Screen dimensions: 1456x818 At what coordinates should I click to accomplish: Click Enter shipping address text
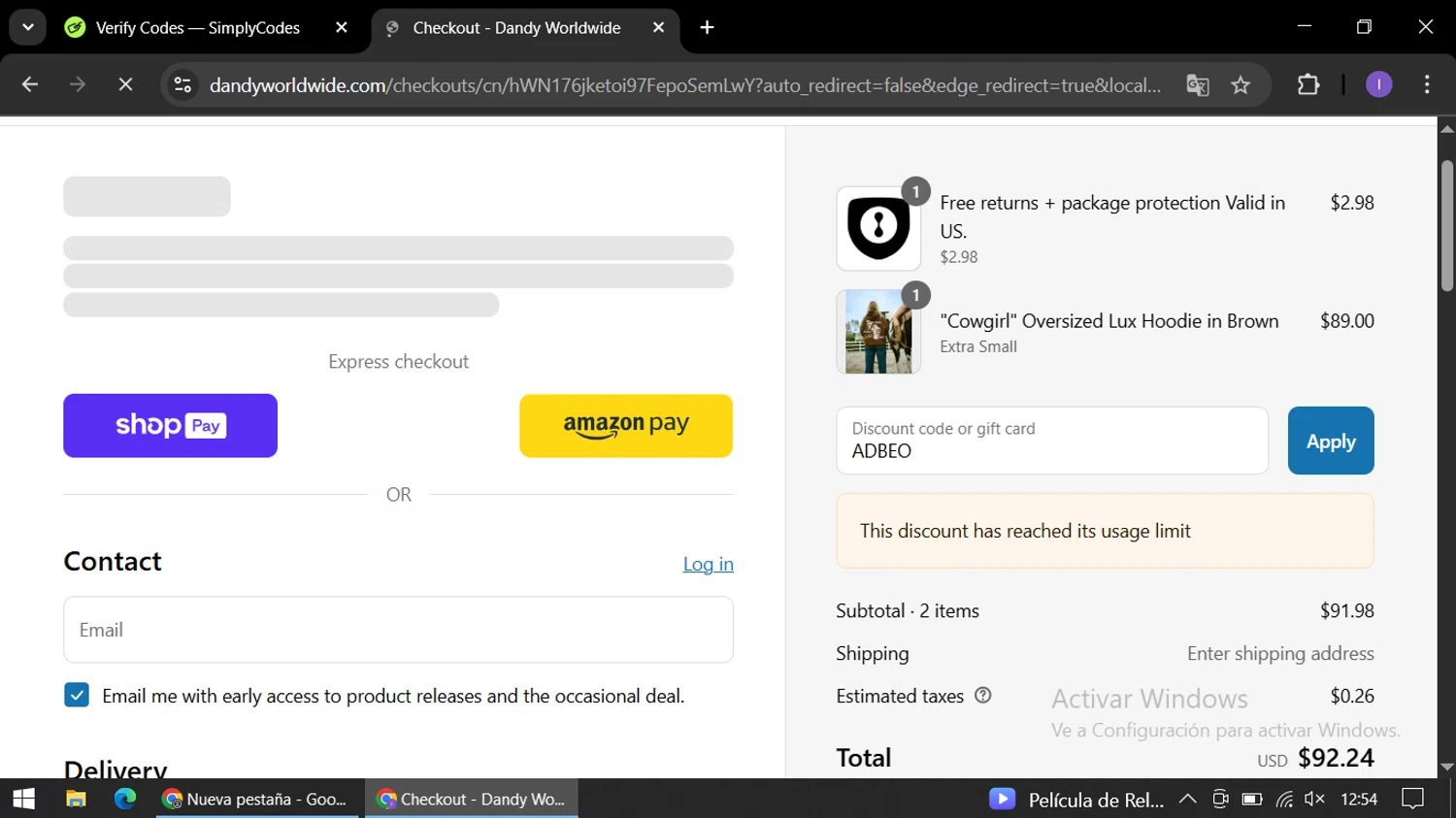(1280, 653)
